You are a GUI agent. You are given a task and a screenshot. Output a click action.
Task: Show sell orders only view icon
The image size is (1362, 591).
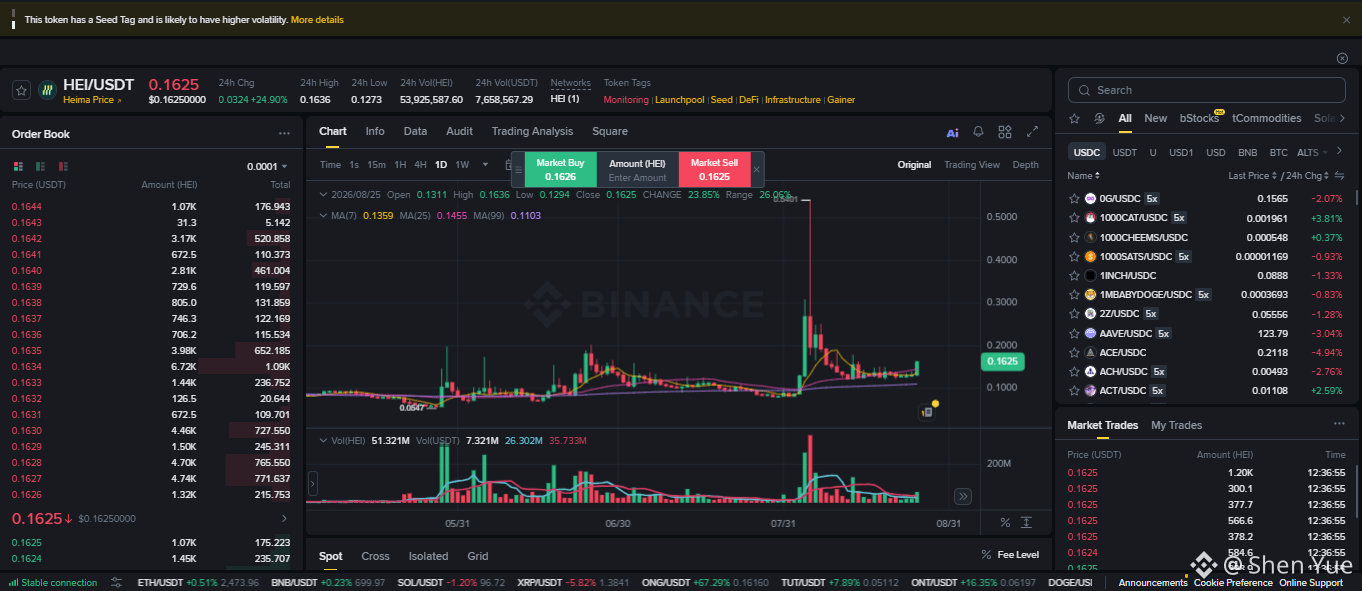(x=62, y=166)
